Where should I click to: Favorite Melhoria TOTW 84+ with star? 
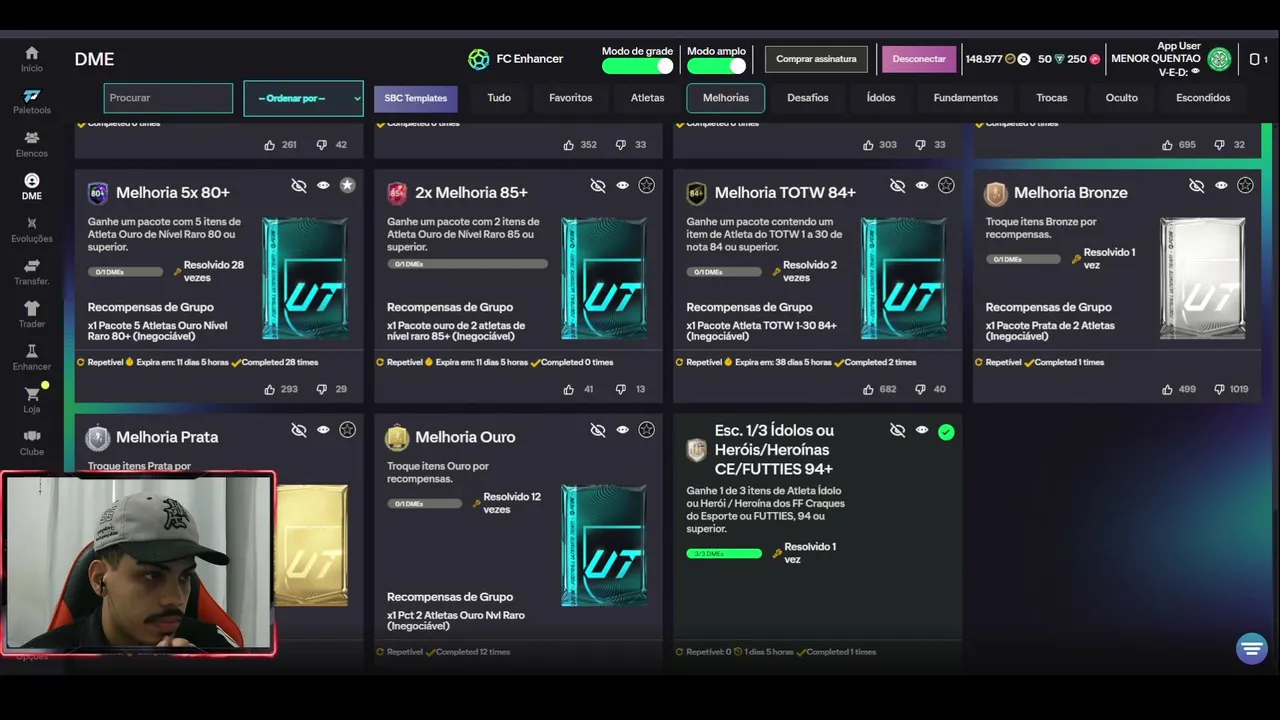click(946, 185)
